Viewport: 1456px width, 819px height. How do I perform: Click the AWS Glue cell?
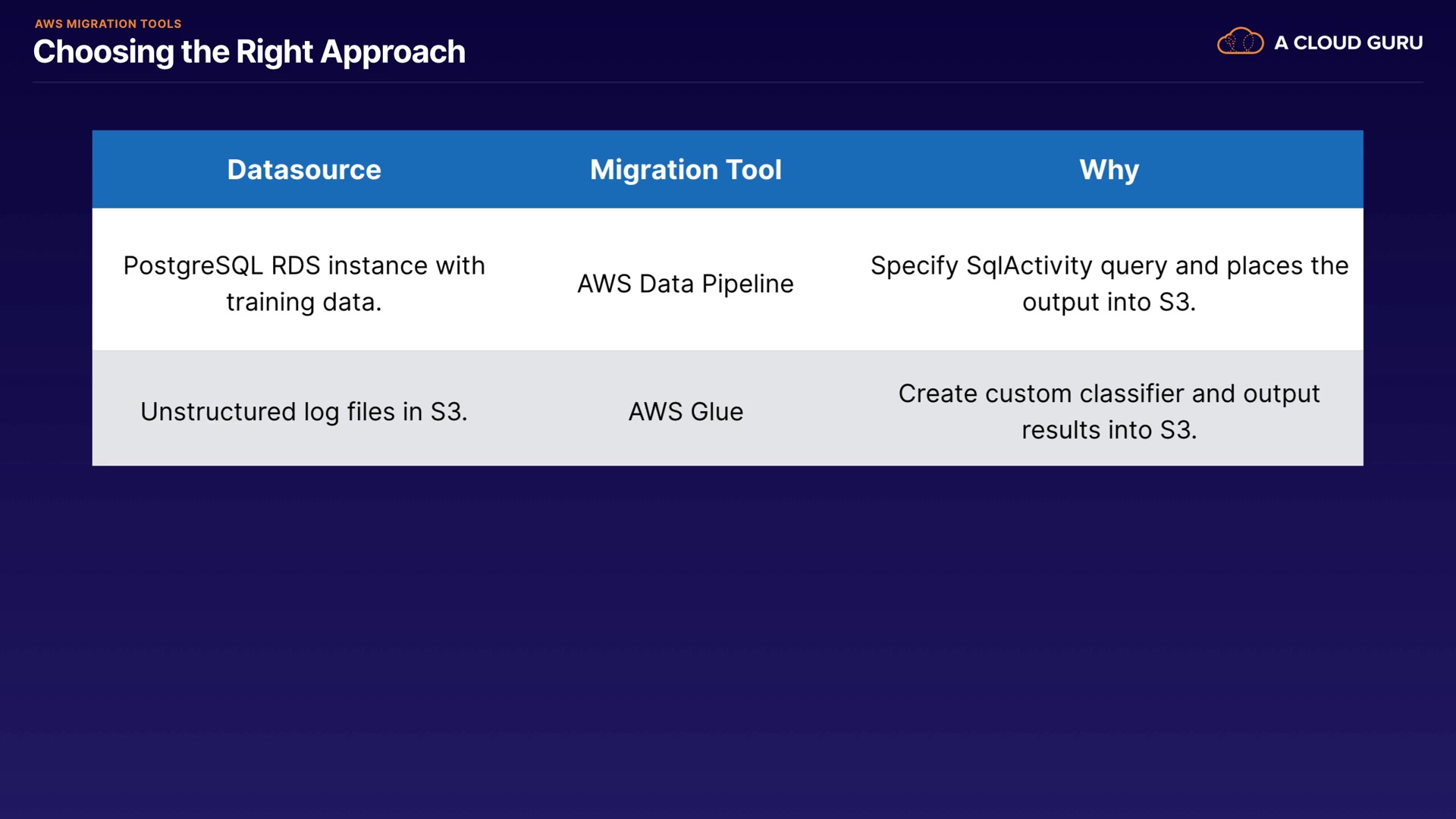click(x=686, y=412)
